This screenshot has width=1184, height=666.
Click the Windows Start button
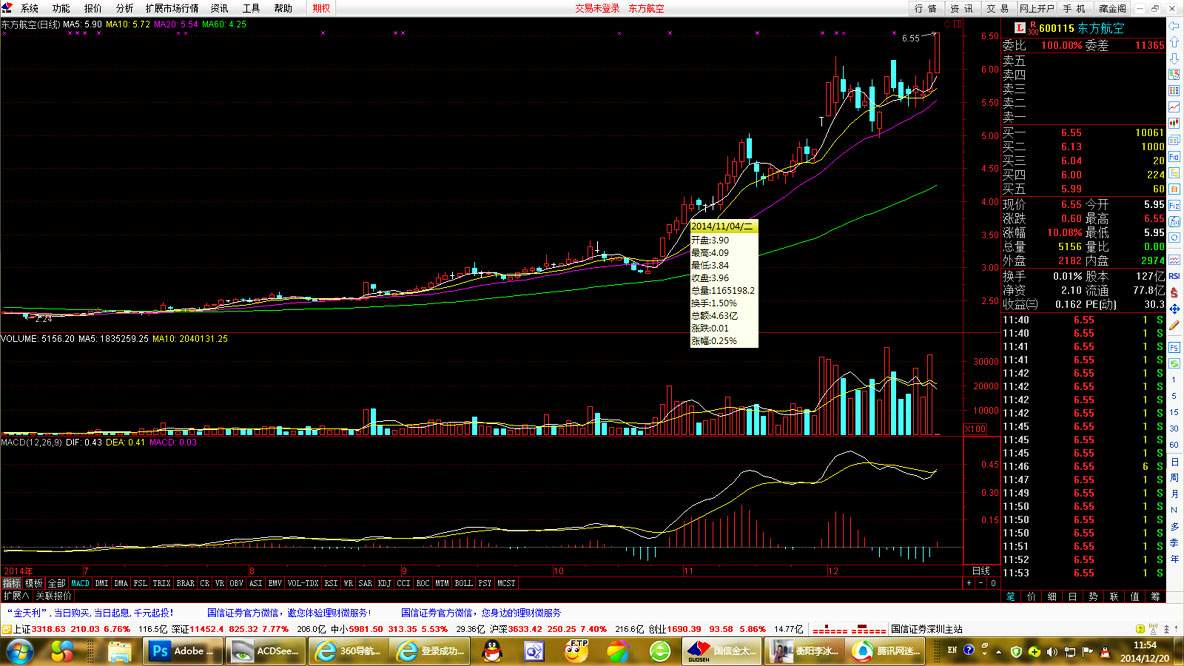click(x=20, y=651)
